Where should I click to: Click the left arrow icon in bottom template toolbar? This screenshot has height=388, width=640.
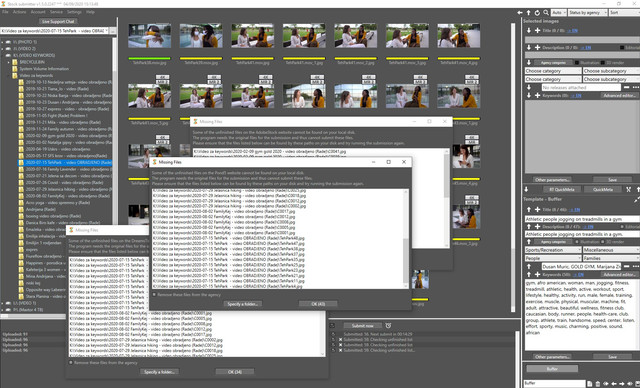click(614, 384)
